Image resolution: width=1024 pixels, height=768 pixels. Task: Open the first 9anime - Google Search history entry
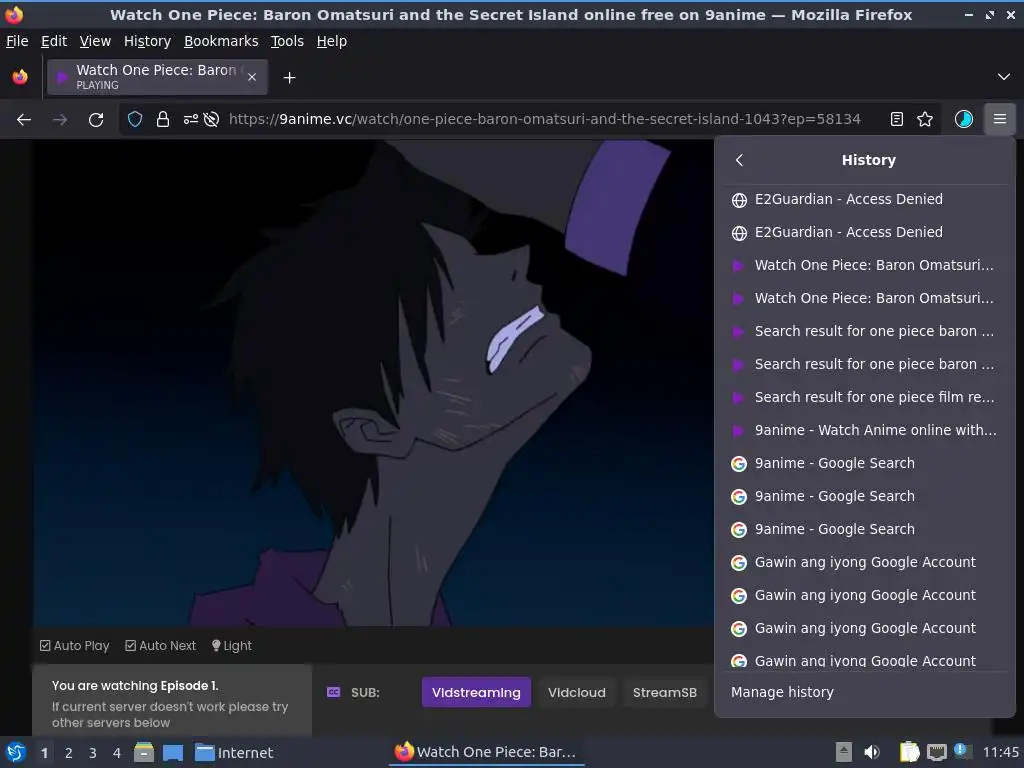[x=865, y=463]
